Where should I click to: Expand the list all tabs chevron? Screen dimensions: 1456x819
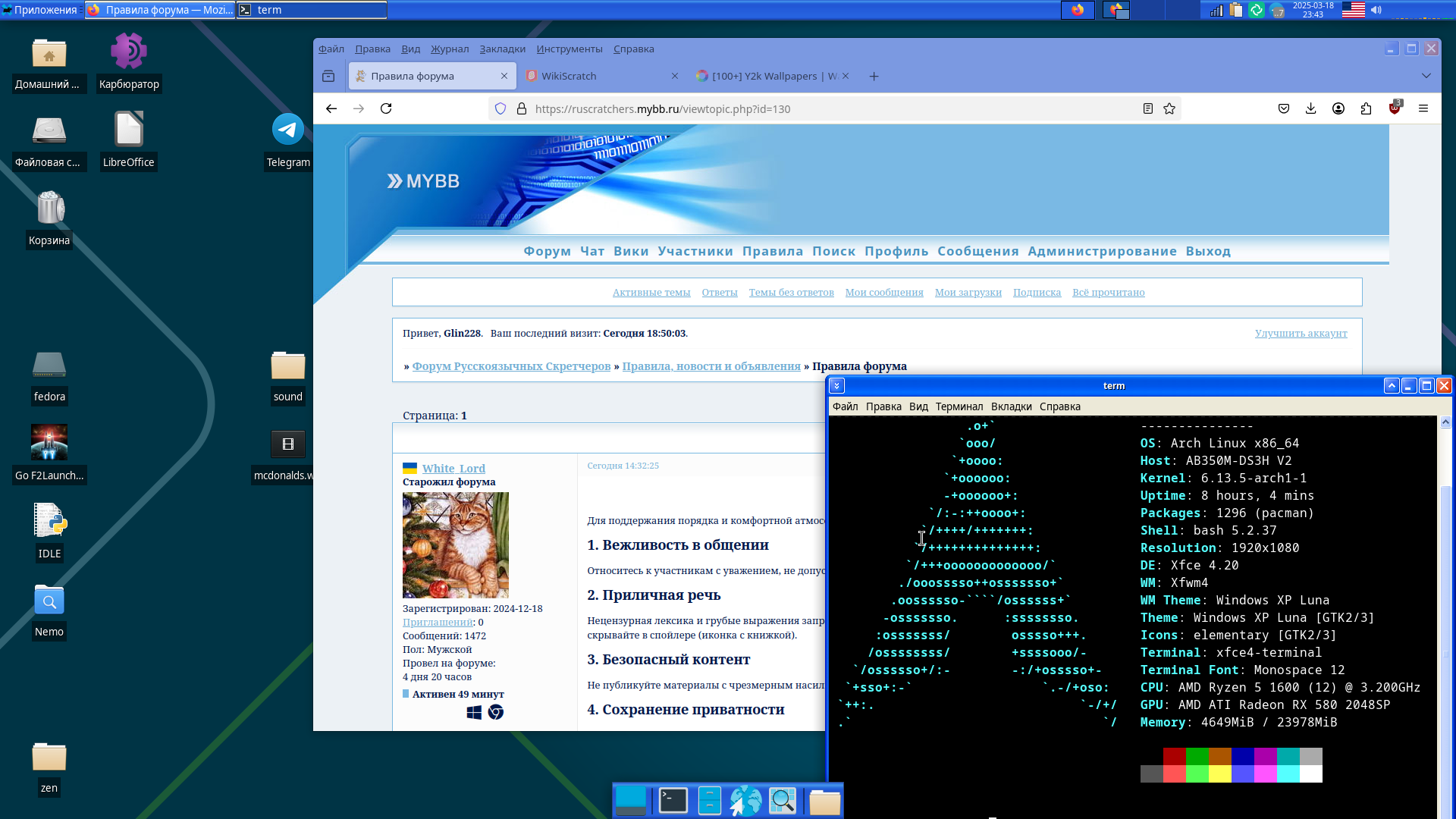point(1426,76)
